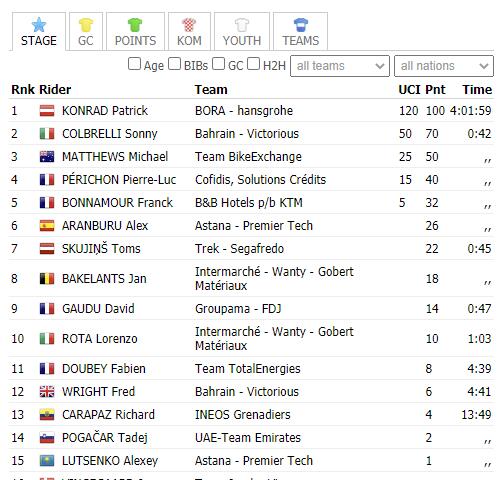Click the green jersey POINTS icon
Image resolution: width=504 pixels, height=480 pixels.
[x=135, y=25]
